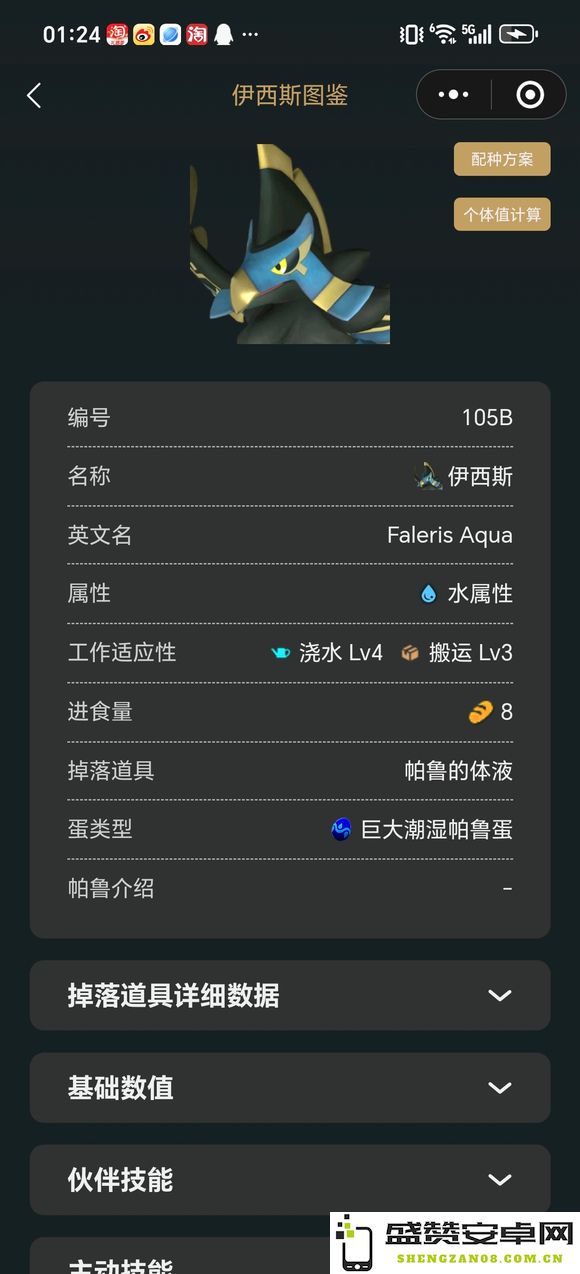
Task: Tap the 伊西斯图鉴 page title
Action: [290, 95]
